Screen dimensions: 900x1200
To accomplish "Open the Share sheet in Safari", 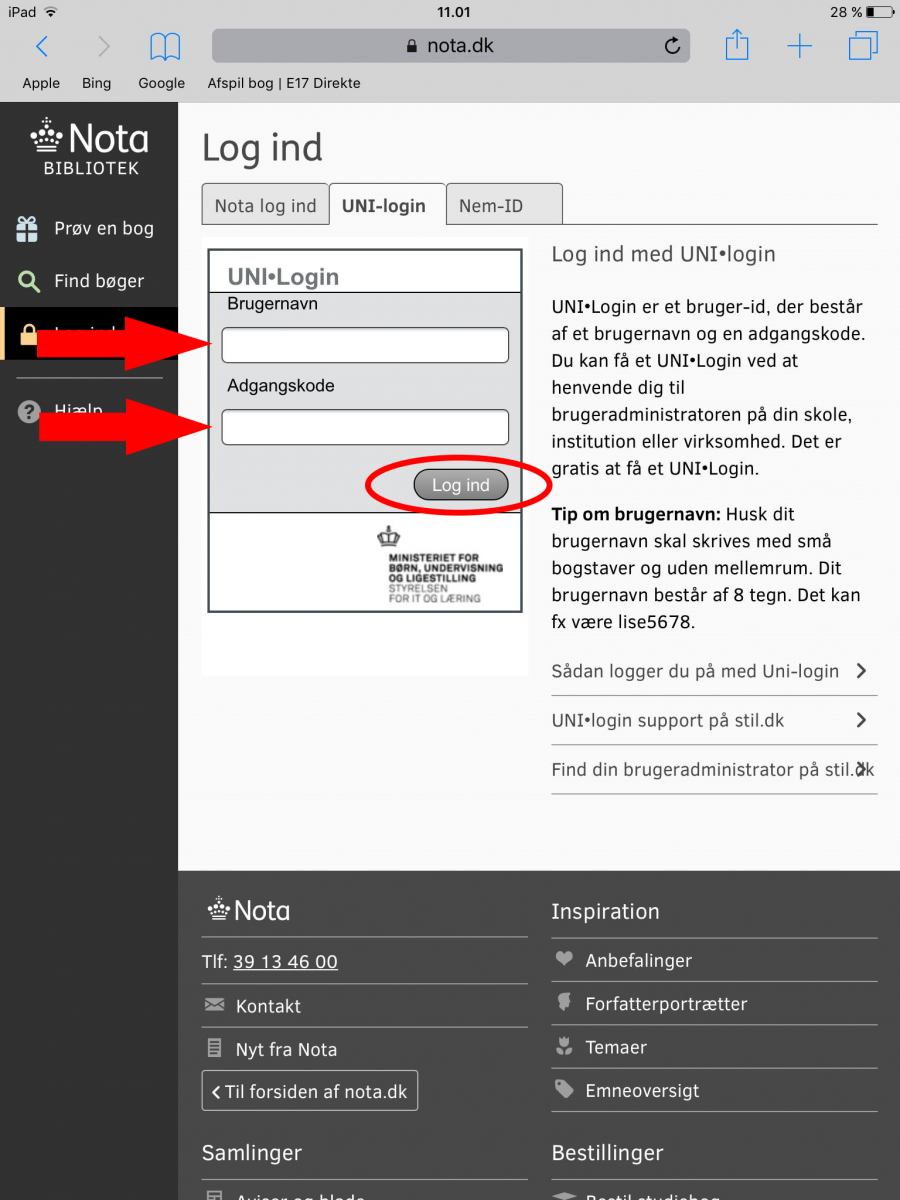I will tap(737, 45).
